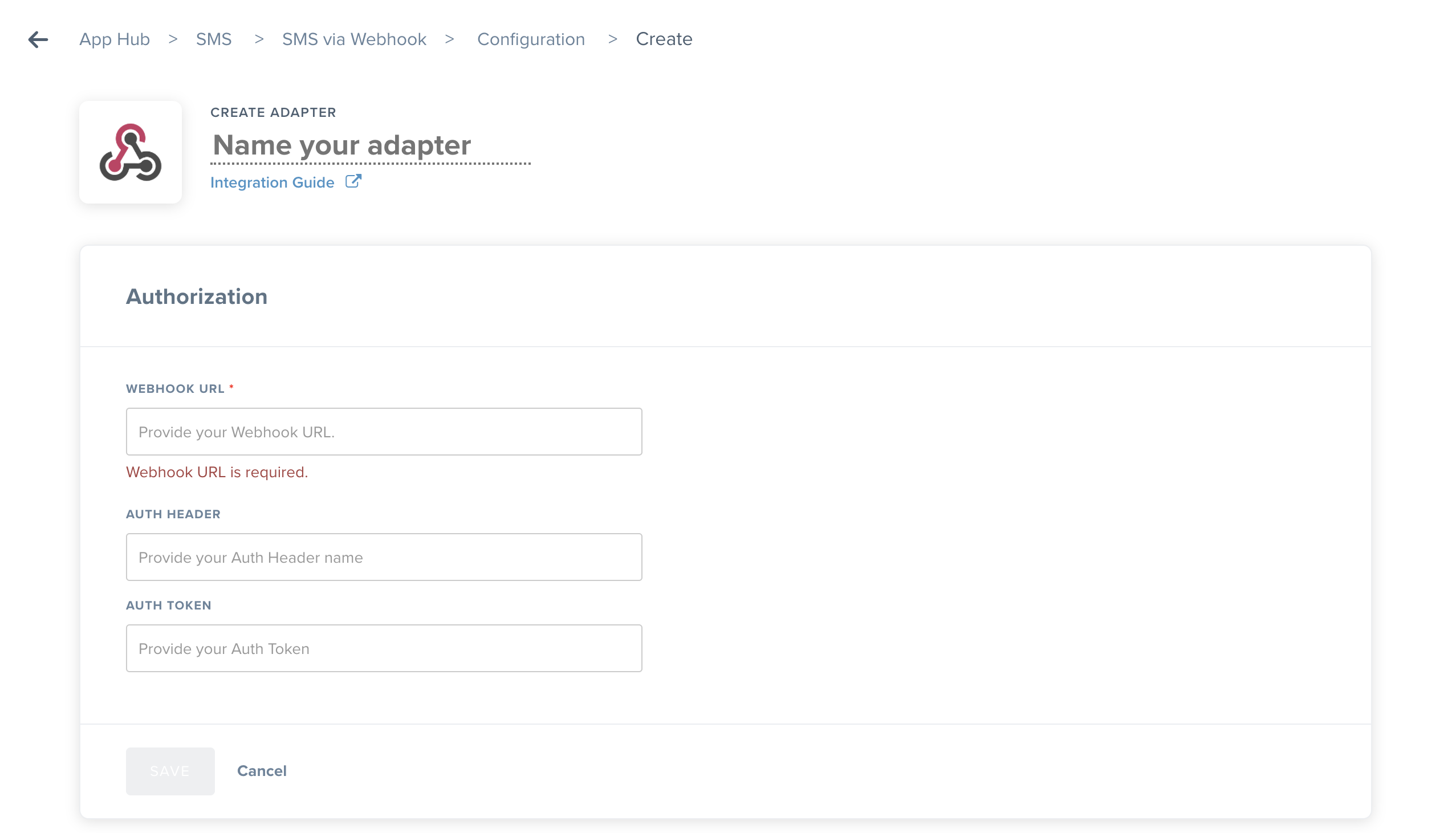Open the App Hub breadcrumb
This screenshot has height=833, width=1456.
coord(115,39)
